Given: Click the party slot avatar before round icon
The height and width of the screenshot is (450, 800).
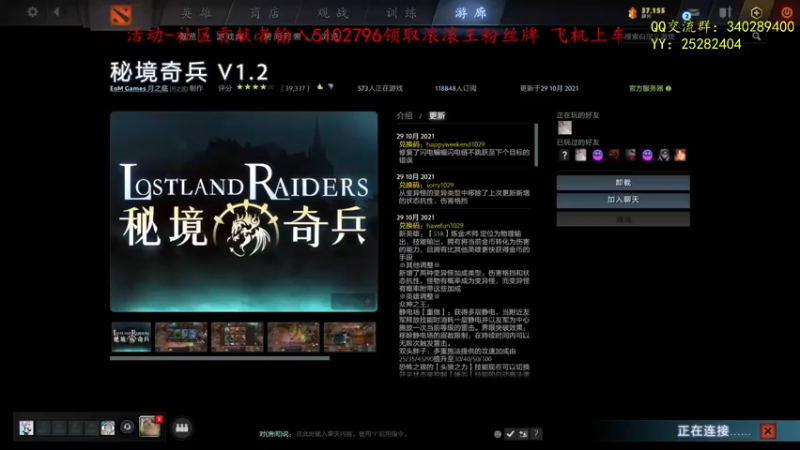Looking at the screenshot, I should click(108, 428).
